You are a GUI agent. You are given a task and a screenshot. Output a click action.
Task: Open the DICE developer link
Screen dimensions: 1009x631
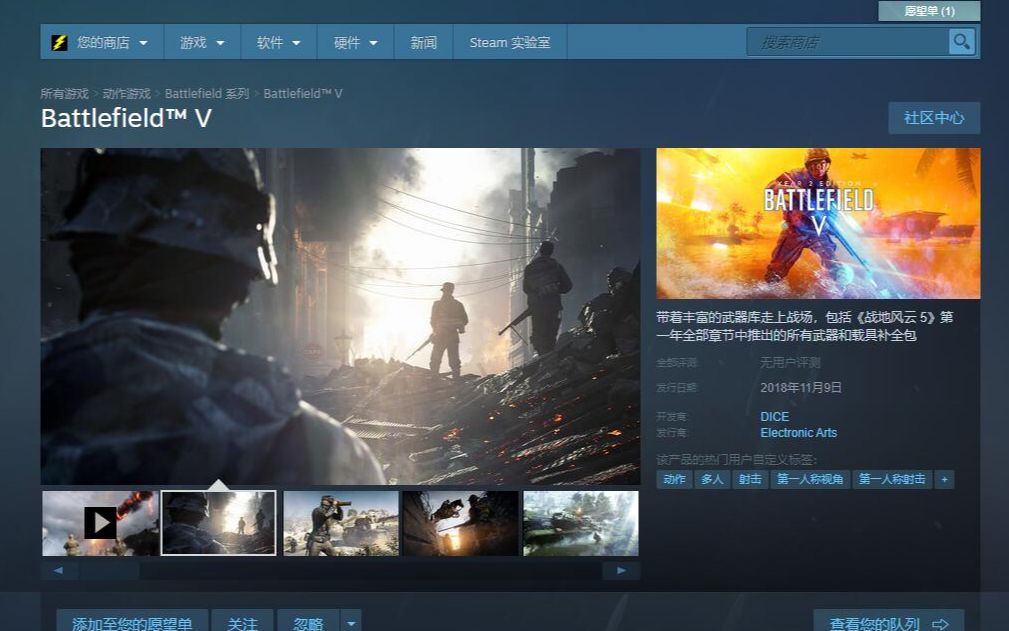click(x=774, y=417)
